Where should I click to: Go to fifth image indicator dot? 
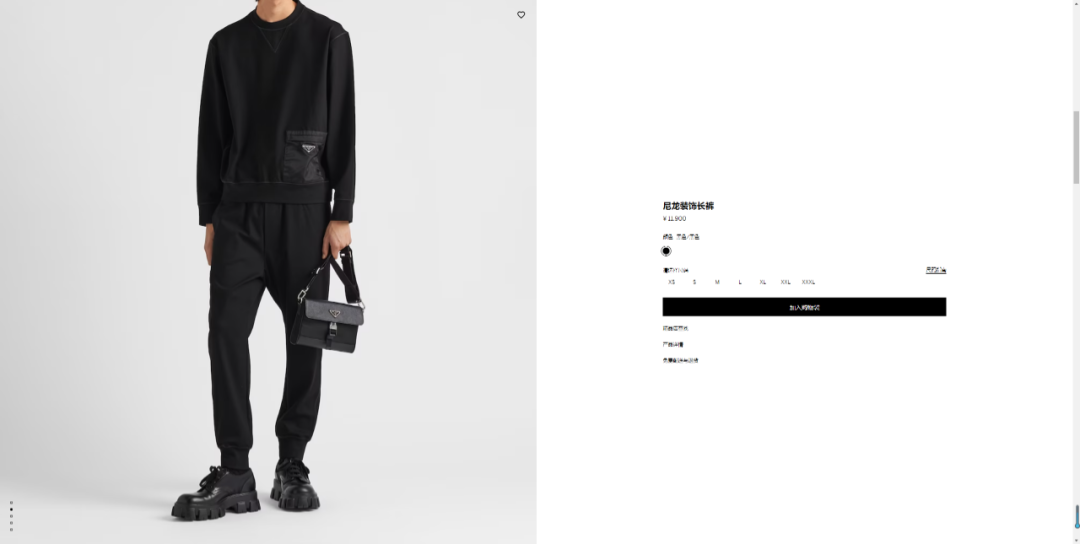coord(11,530)
